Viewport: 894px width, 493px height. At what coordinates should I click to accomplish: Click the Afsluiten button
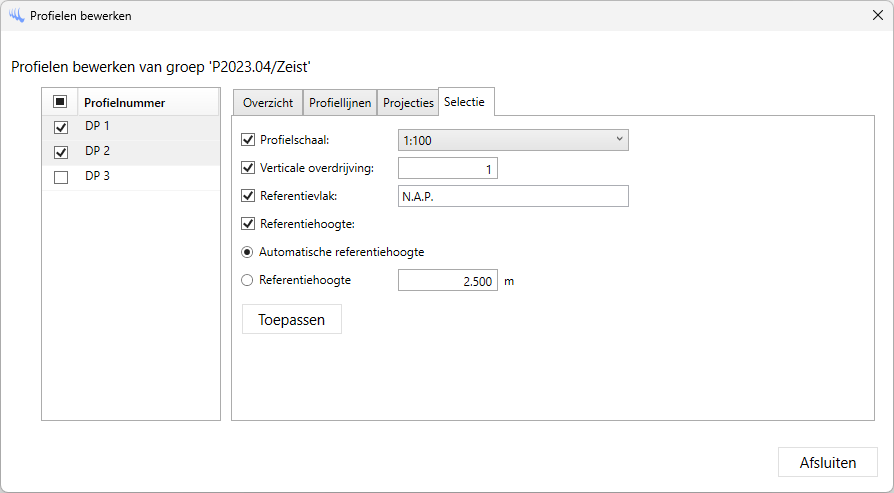click(827, 462)
